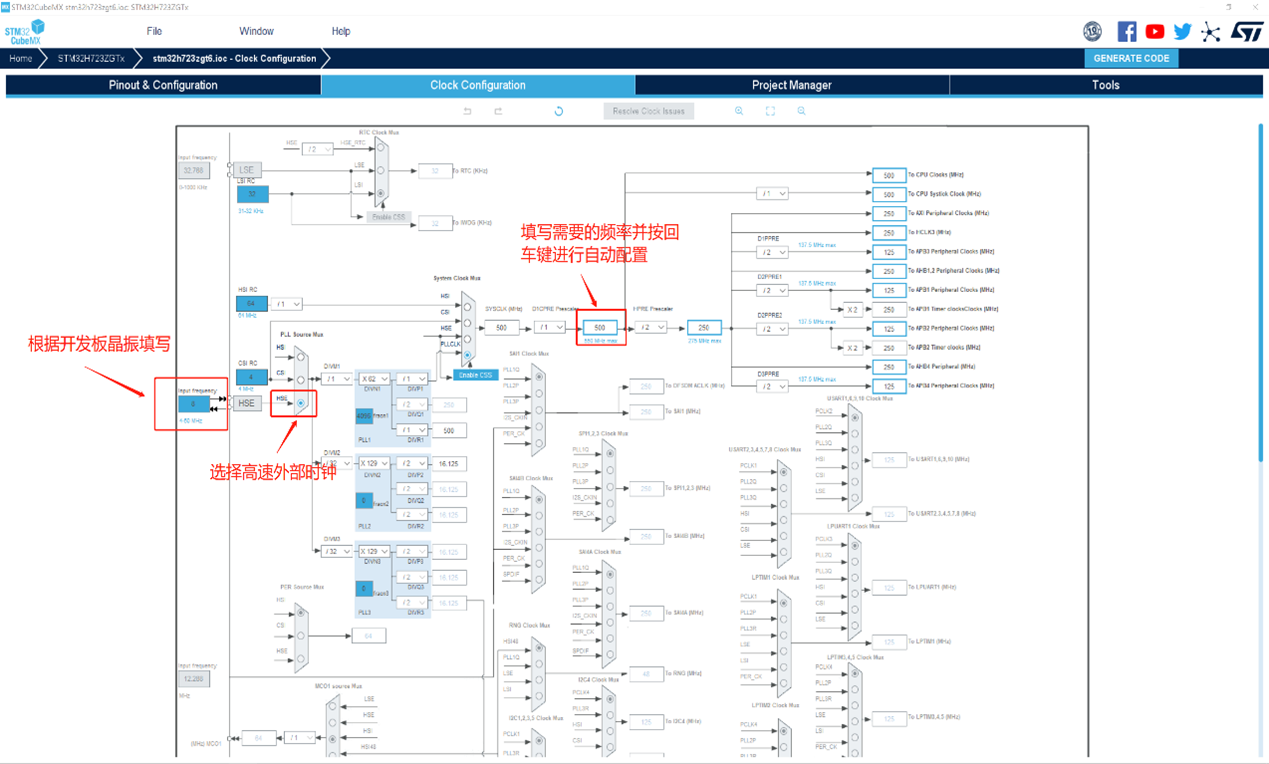This screenshot has width=1269, height=764.
Task: Open the HSI RC divider dropdown
Action: [286, 303]
